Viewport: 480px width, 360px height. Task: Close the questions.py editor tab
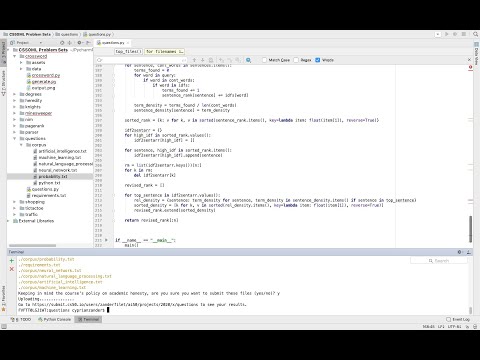[128, 43]
